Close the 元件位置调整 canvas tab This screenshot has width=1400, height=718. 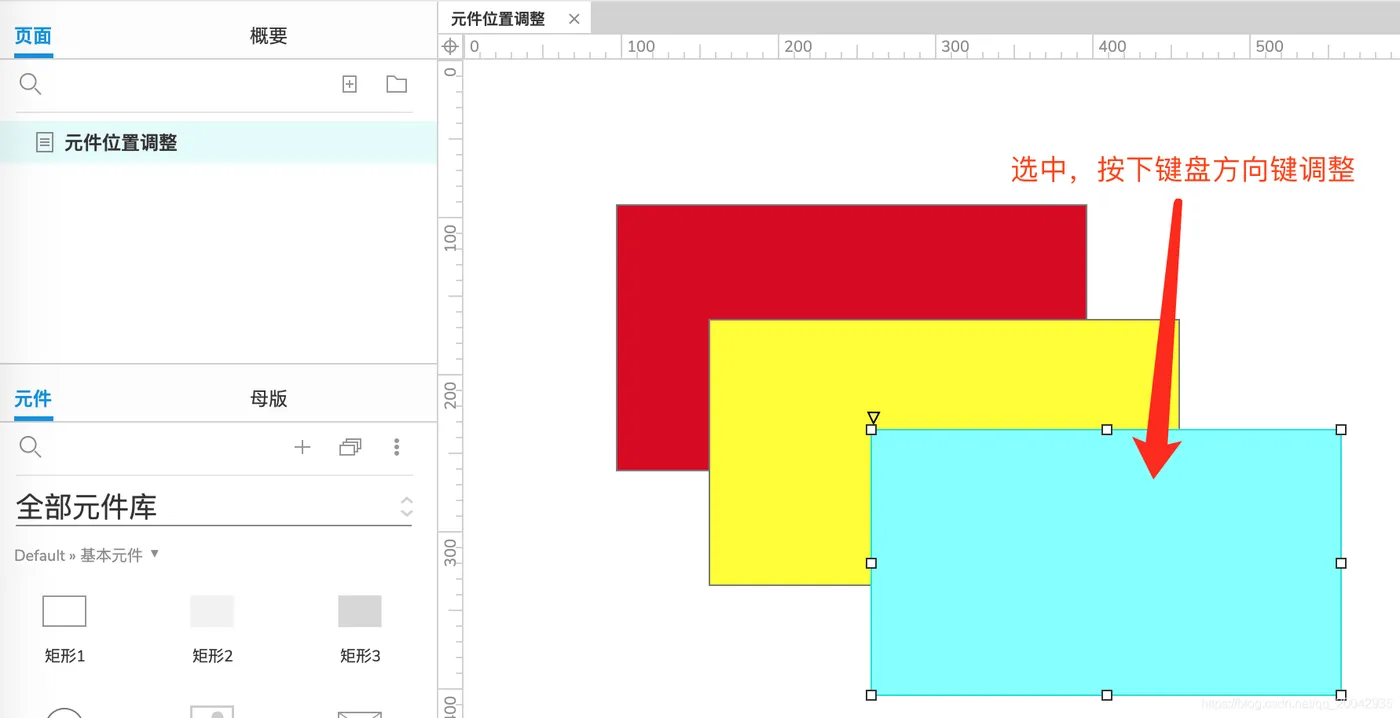[574, 19]
